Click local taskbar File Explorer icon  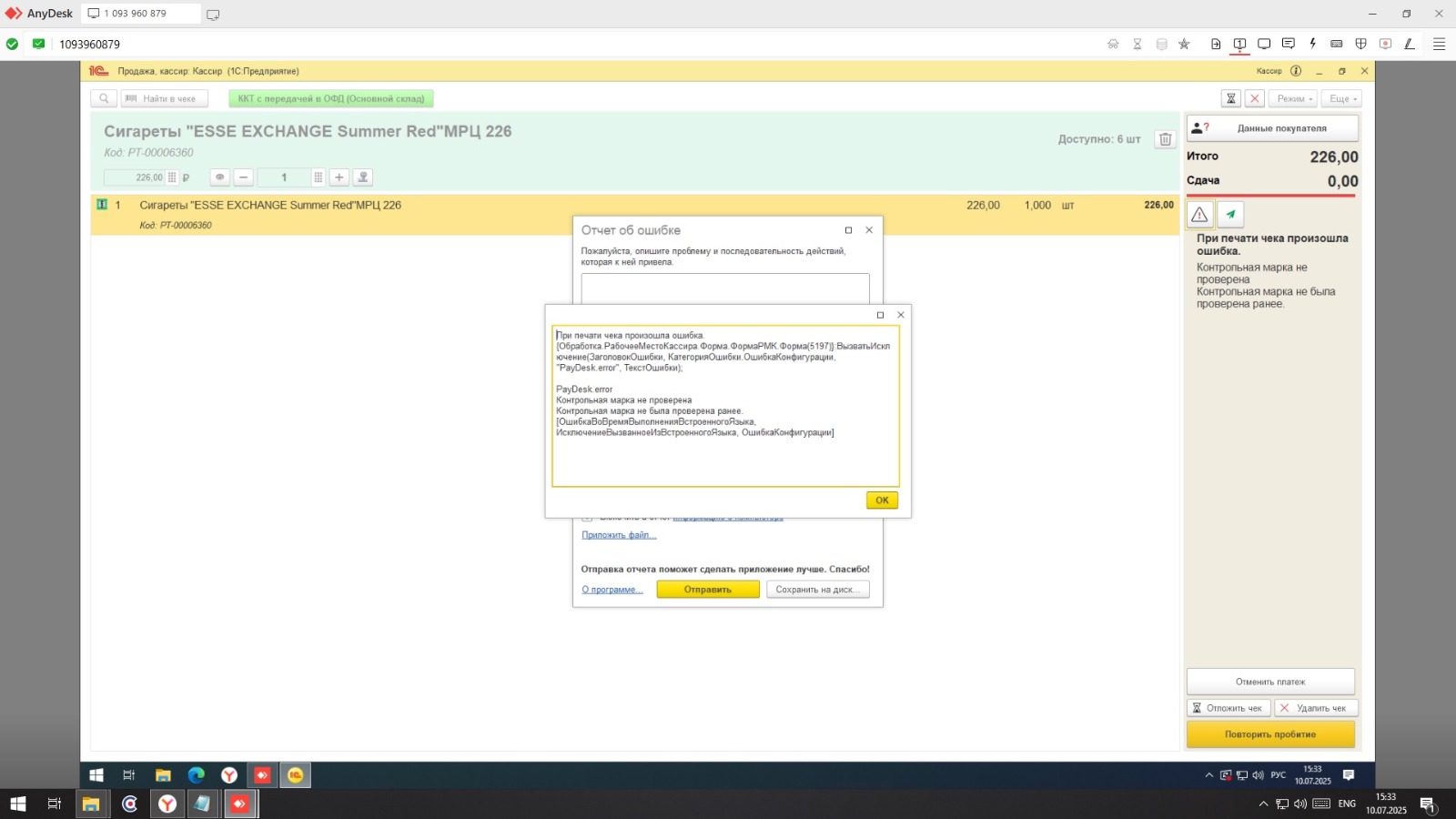pos(91,804)
